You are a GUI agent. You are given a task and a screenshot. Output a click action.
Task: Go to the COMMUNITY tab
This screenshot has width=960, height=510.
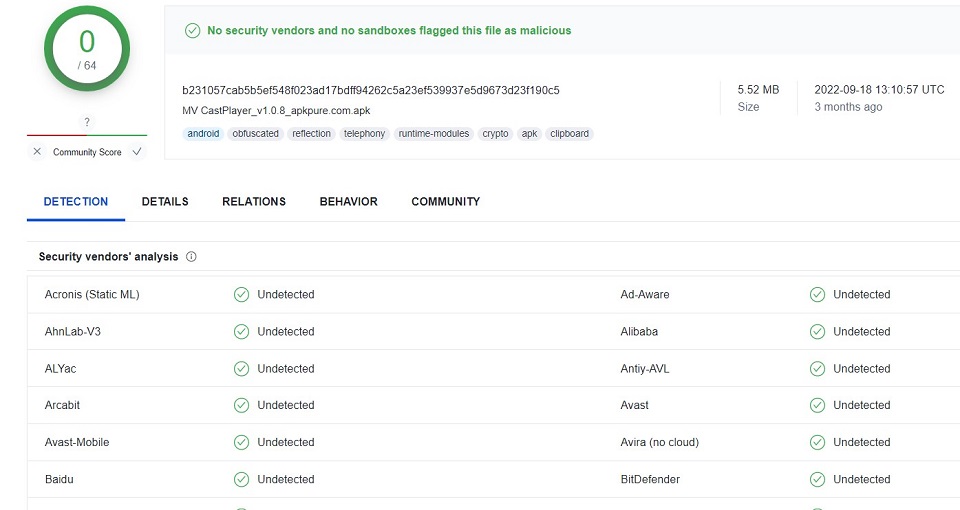[x=446, y=201]
